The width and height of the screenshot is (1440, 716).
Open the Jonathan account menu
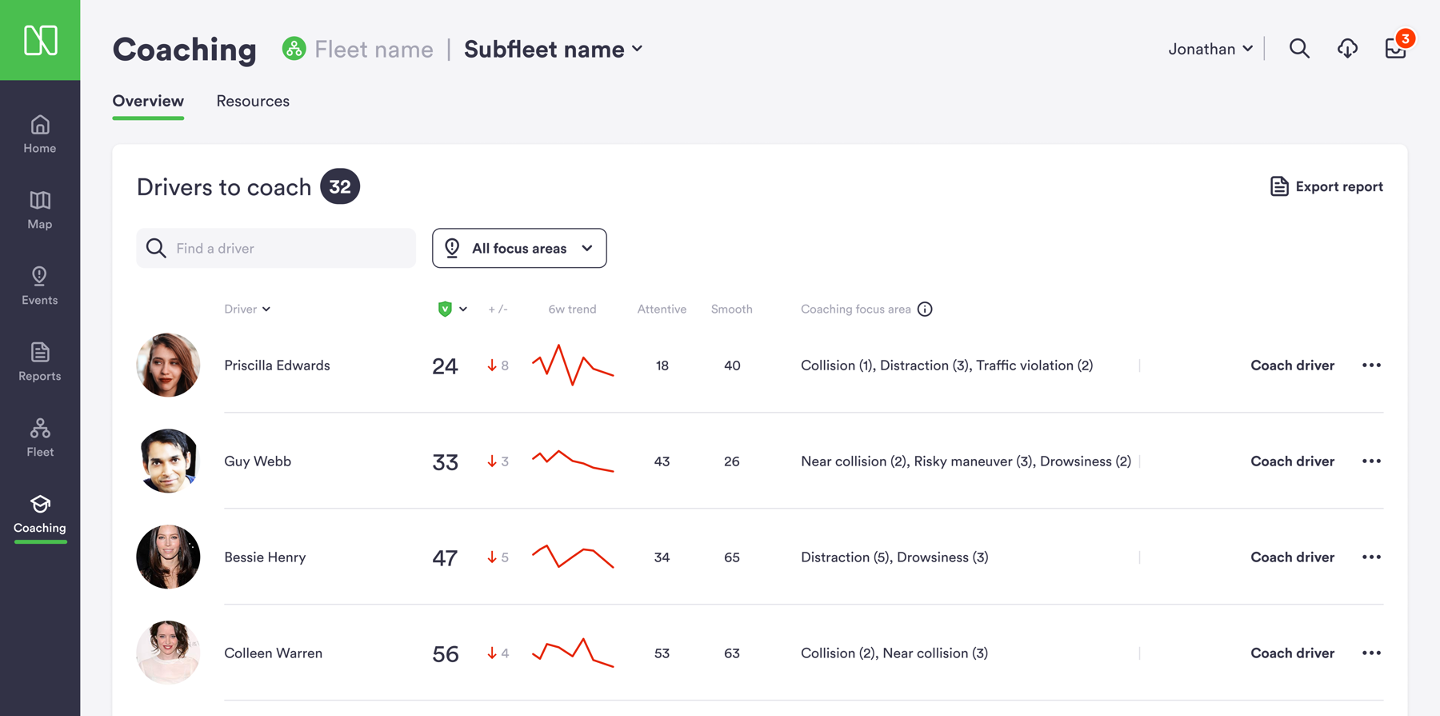[x=1209, y=48]
